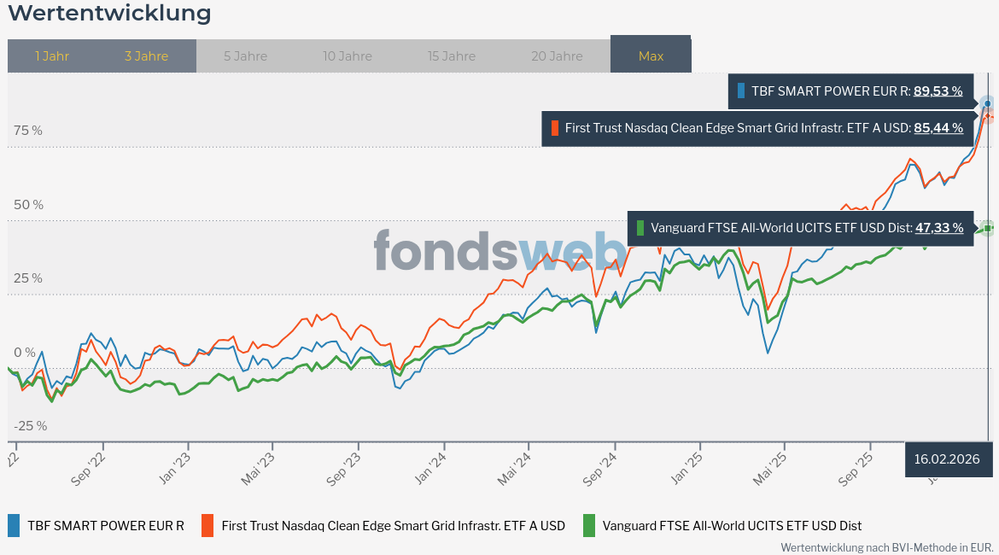Screen dimensions: 999x555
Task: Click the 85,44 % value in First Trust tooltip
Action: [938, 128]
